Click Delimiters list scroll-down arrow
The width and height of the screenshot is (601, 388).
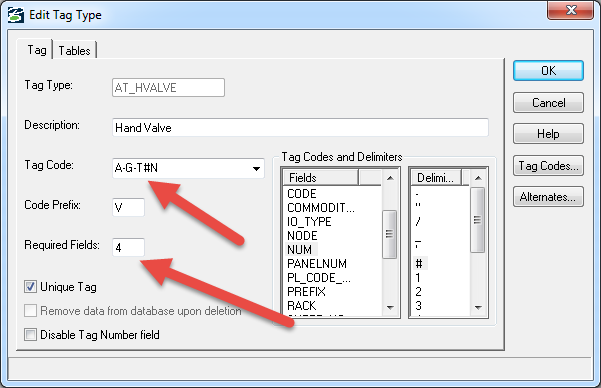coord(478,307)
